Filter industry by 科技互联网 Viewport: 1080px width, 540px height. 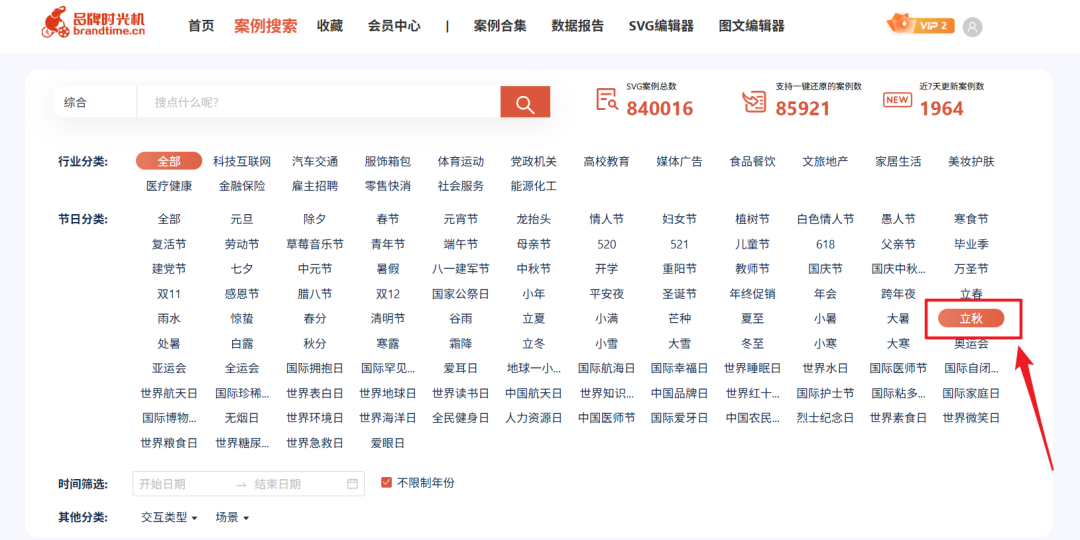242,161
